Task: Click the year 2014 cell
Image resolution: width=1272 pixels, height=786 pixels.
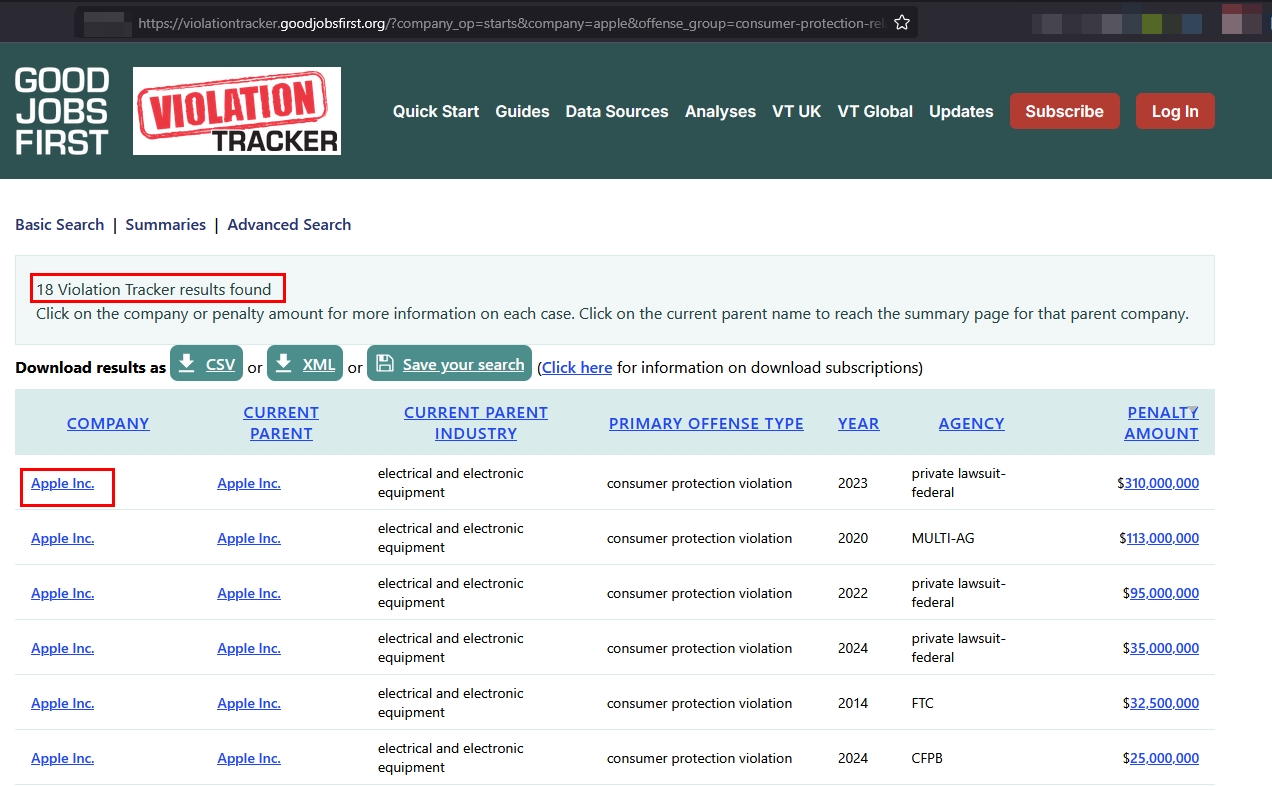Action: [x=853, y=703]
